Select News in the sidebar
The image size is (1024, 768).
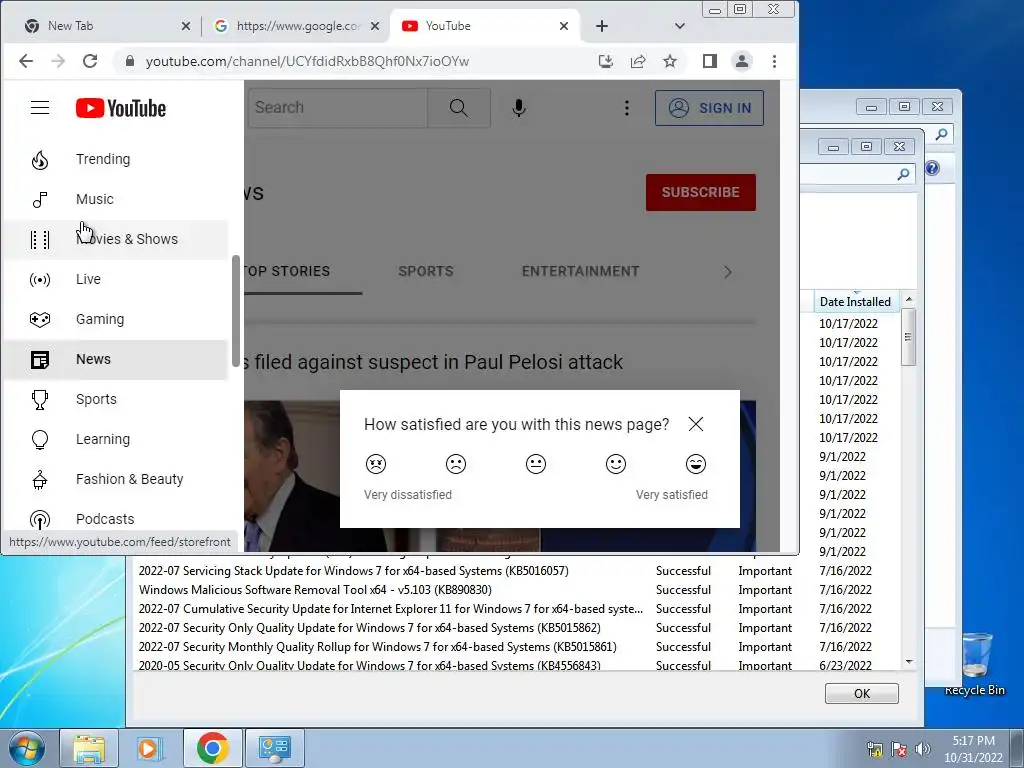pyautogui.click(x=116, y=359)
